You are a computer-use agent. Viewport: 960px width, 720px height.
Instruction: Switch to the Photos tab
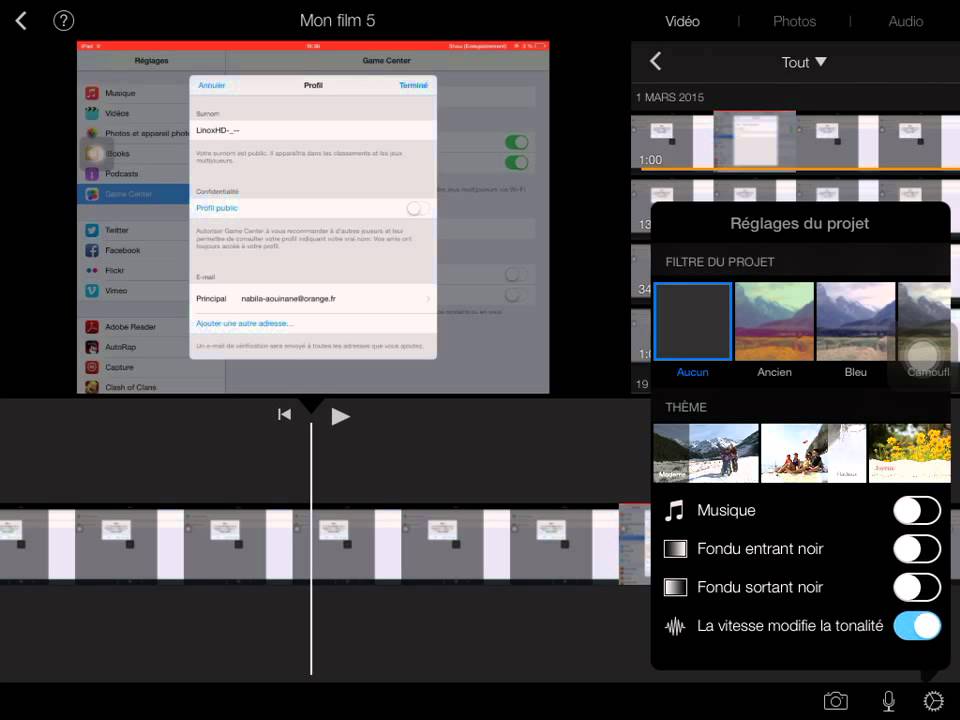click(794, 21)
